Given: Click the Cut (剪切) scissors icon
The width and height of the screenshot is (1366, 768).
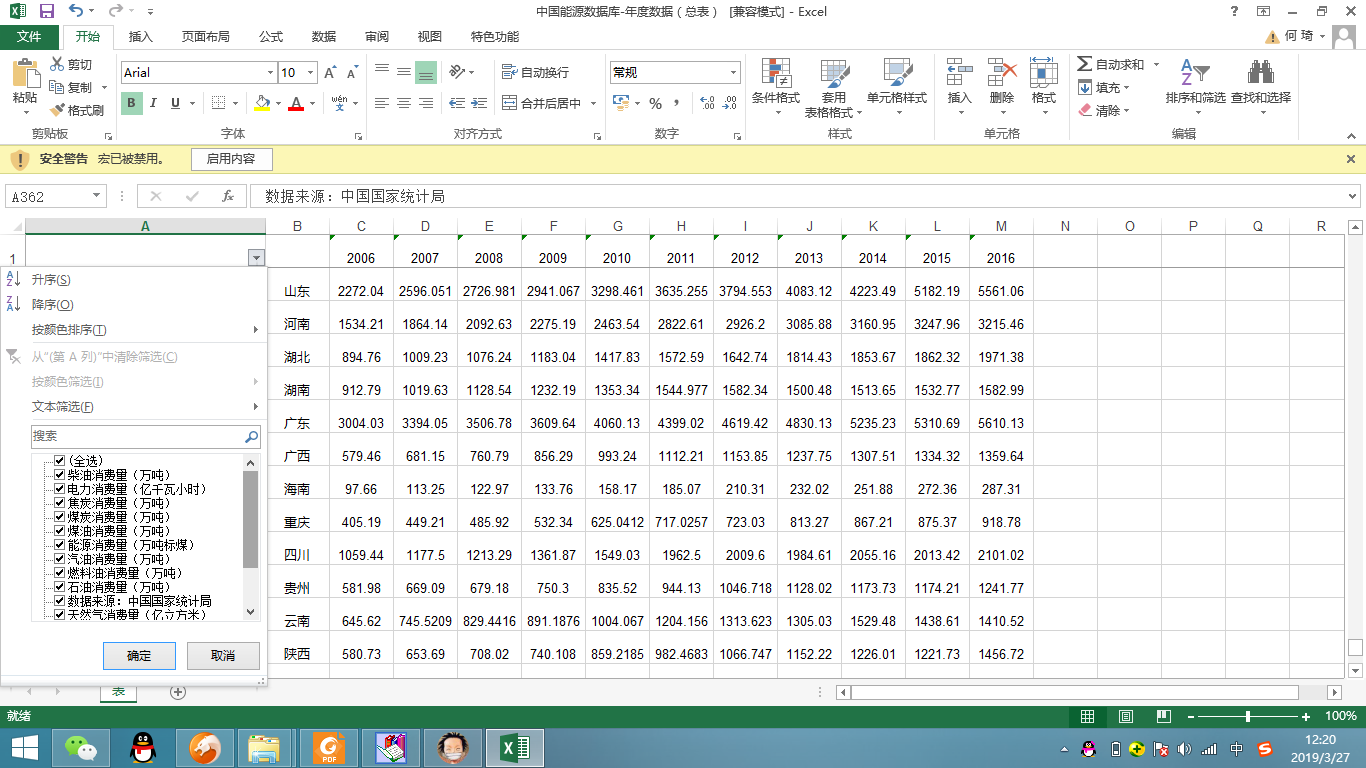Looking at the screenshot, I should pyautogui.click(x=56, y=65).
